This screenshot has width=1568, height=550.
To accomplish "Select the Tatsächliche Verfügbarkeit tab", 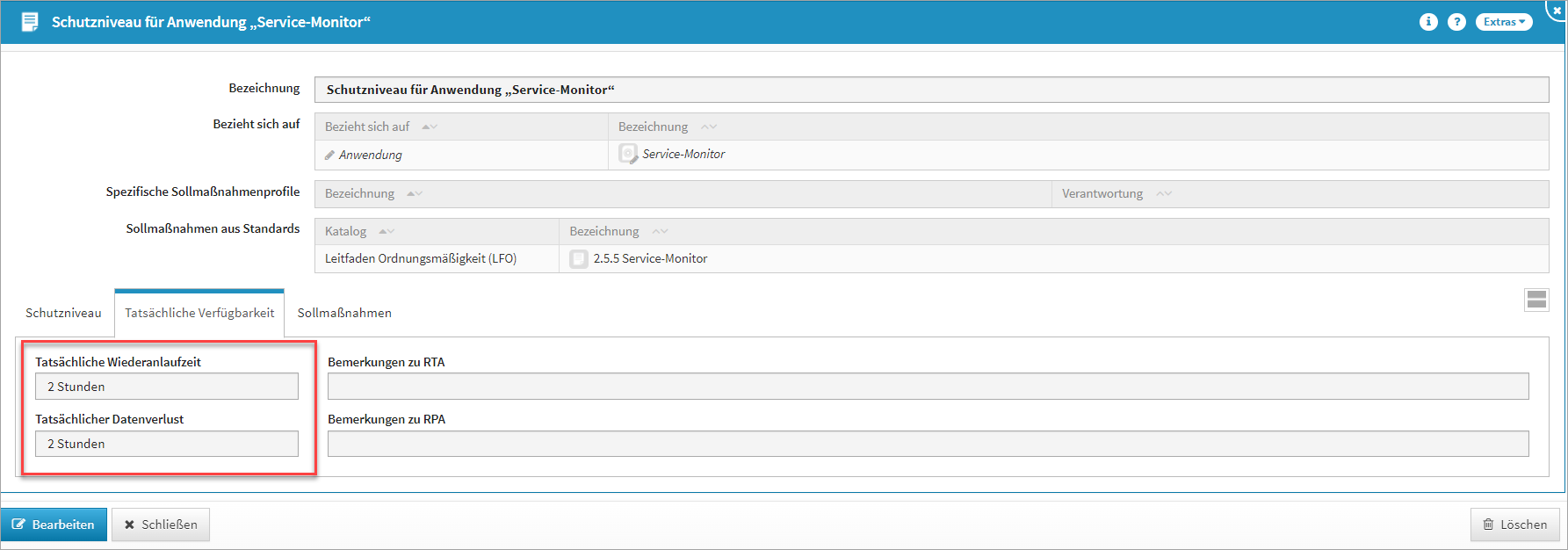I will (x=199, y=313).
